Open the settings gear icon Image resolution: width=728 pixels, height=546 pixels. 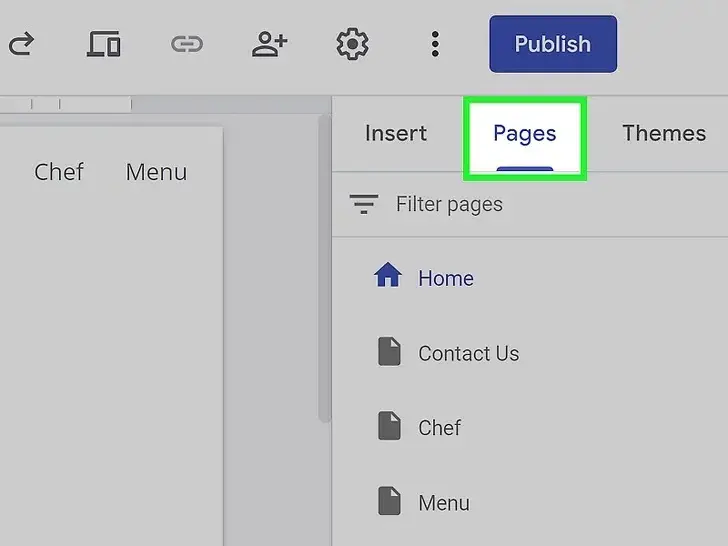tap(352, 44)
